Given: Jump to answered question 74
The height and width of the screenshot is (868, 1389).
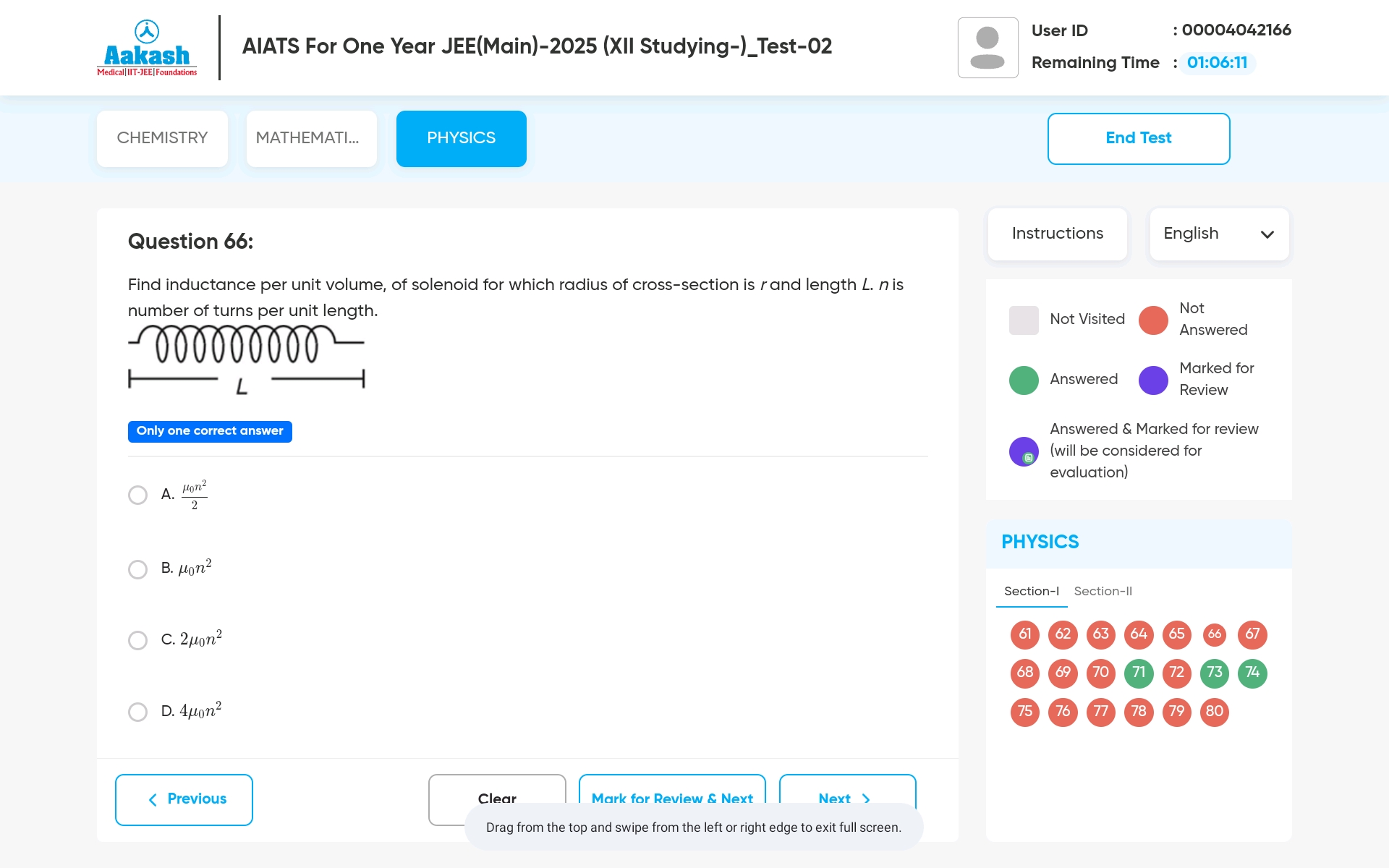Looking at the screenshot, I should pyautogui.click(x=1252, y=673).
